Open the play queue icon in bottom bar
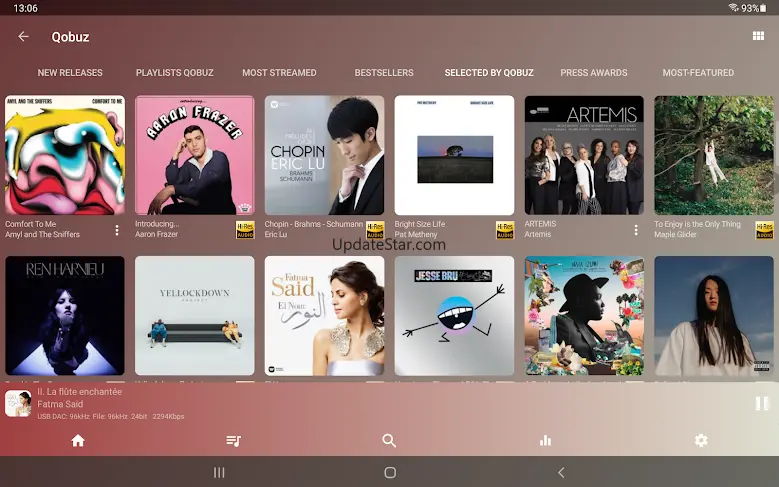Image resolution: width=779 pixels, height=487 pixels. click(x=234, y=440)
